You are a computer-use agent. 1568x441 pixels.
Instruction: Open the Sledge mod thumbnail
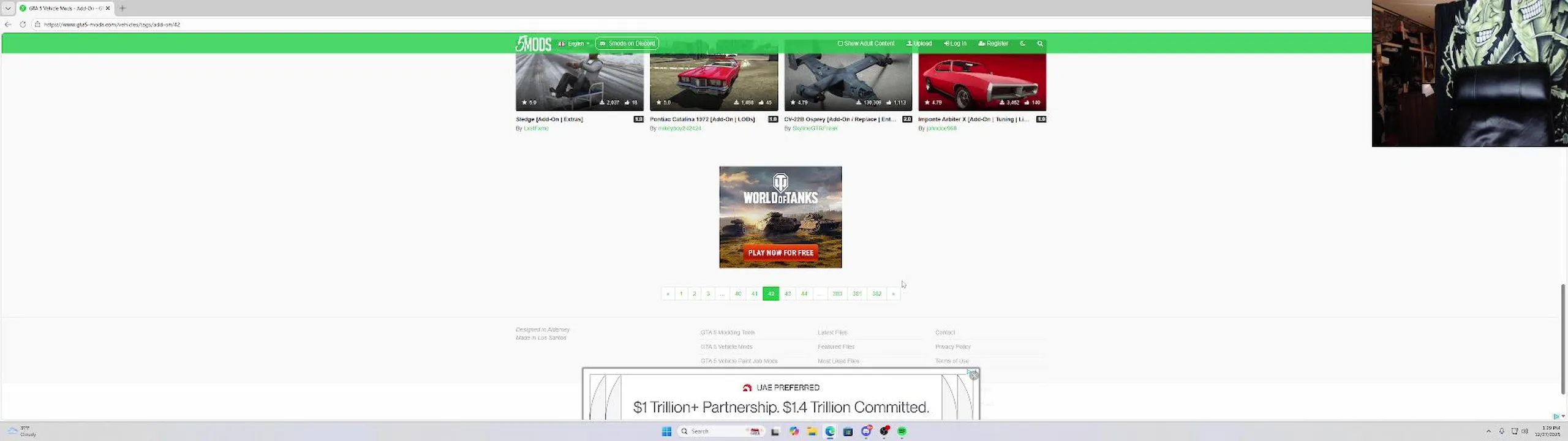click(579, 81)
